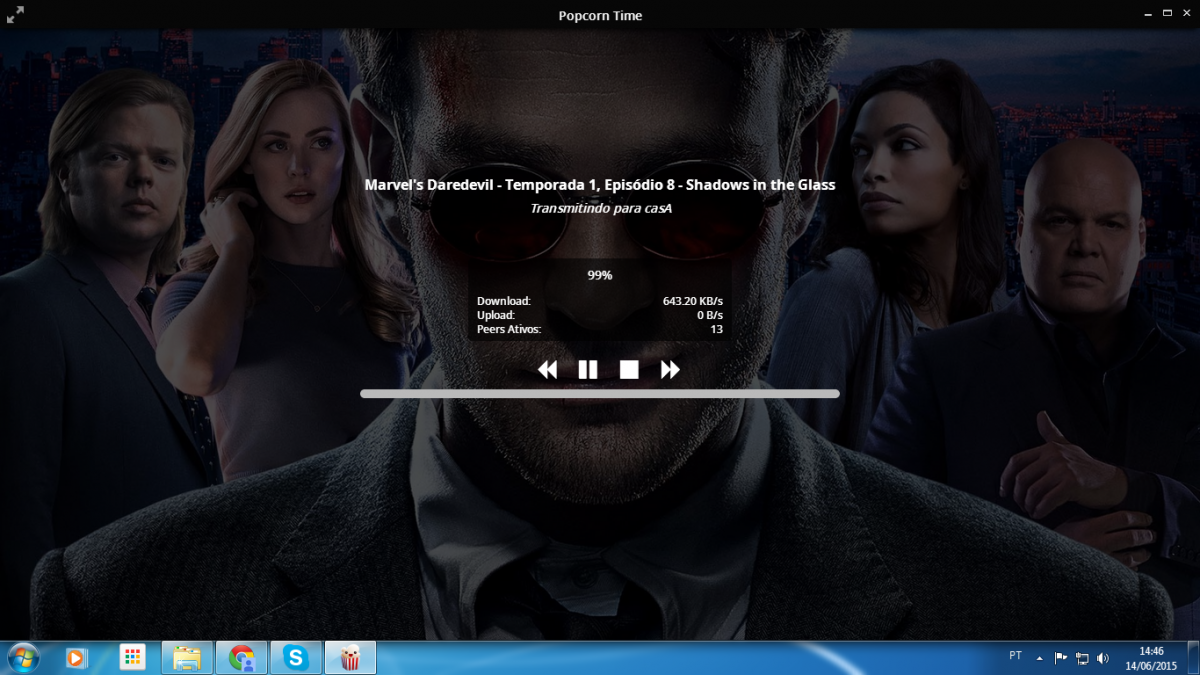Click the 99% download progress value
The image size is (1200, 675).
(600, 275)
